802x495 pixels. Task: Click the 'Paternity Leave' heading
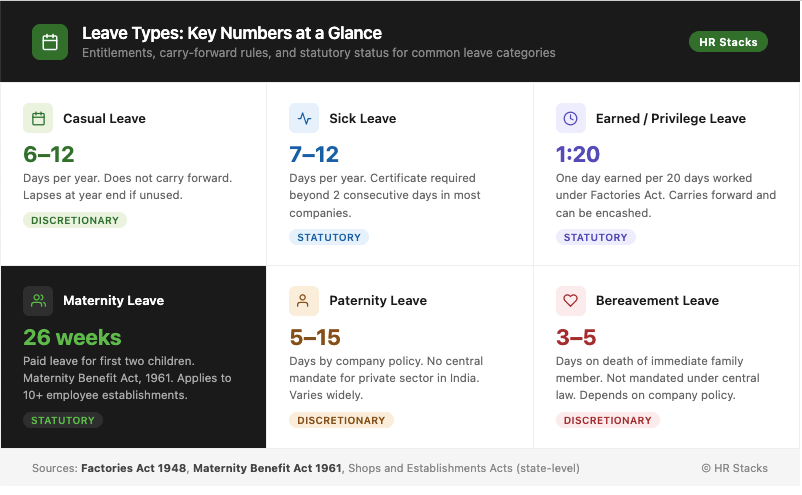pyautogui.click(x=378, y=301)
